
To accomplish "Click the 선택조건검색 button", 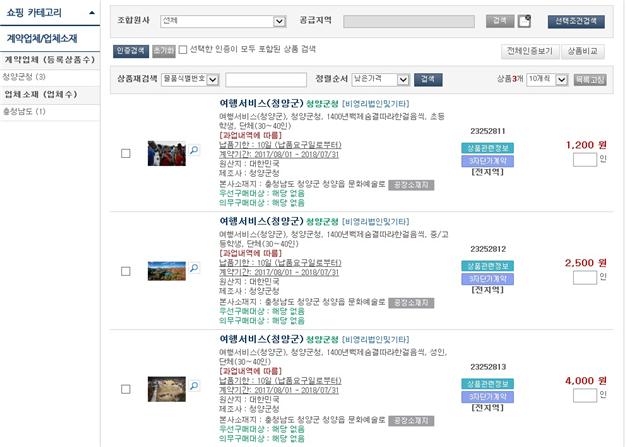I will 576,22.
